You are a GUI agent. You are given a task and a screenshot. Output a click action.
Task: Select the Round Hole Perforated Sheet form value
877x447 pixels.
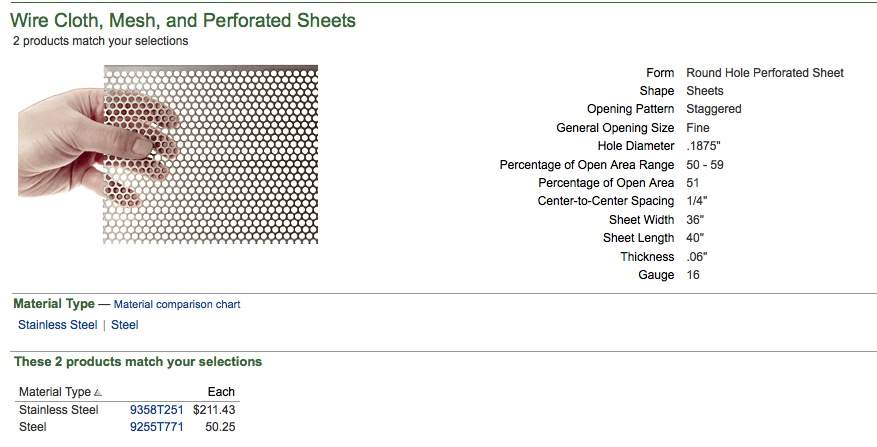[x=765, y=73]
